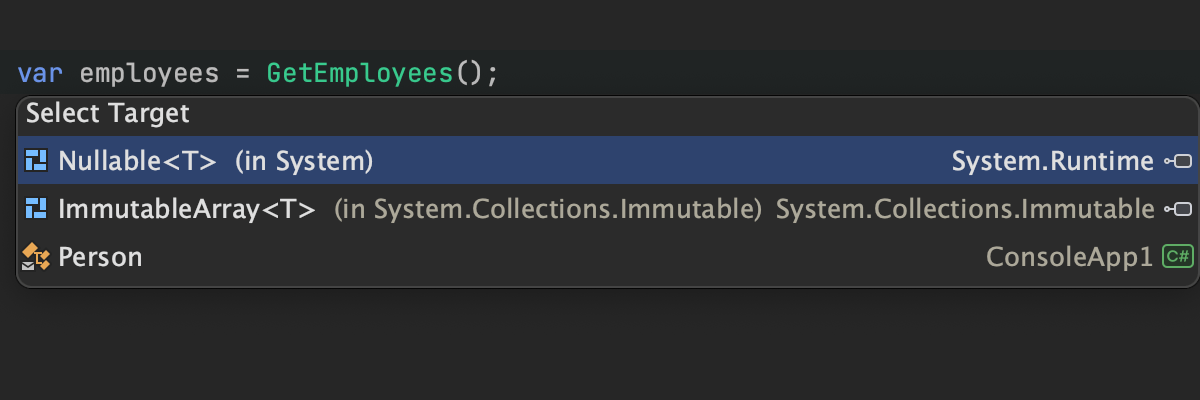
Task: Click the "(in System)" namespace label
Action: click(x=304, y=160)
